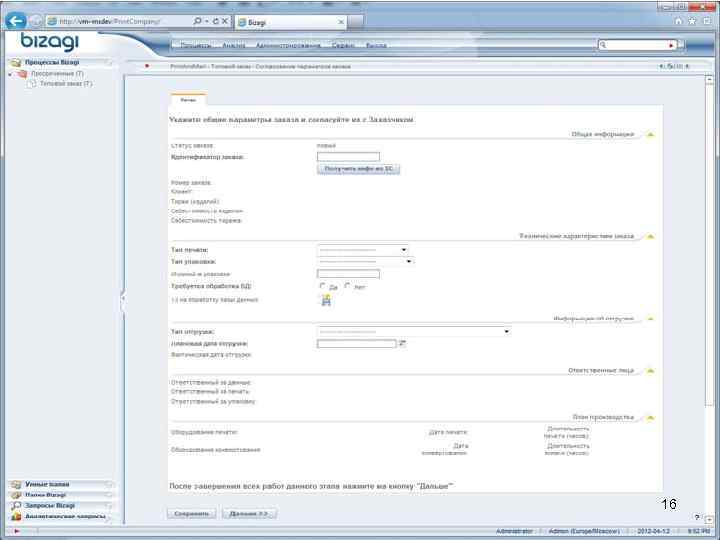The width and height of the screenshot is (720, 540).
Task: Click the red marker icon in breadcrumb bar
Action: pos(147,66)
